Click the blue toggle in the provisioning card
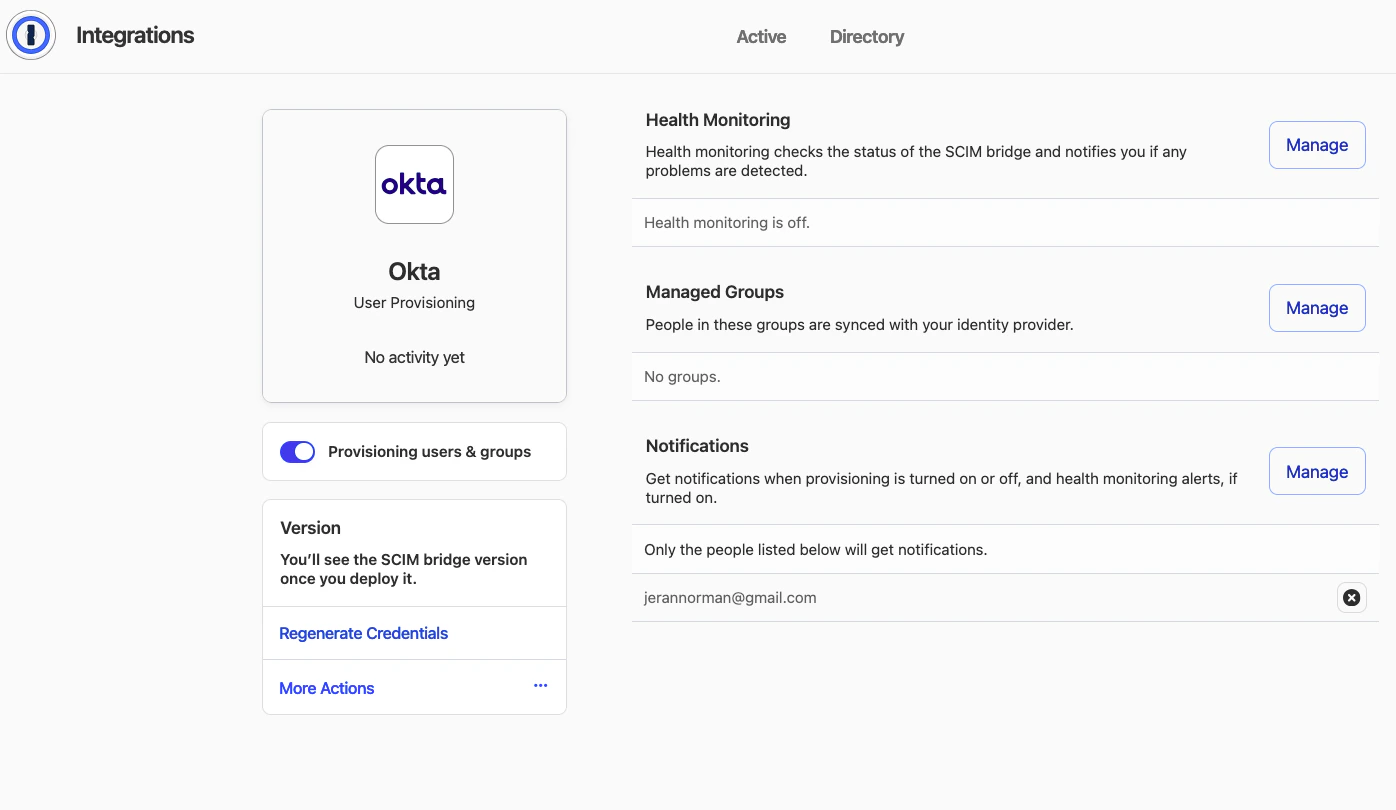 pos(297,451)
